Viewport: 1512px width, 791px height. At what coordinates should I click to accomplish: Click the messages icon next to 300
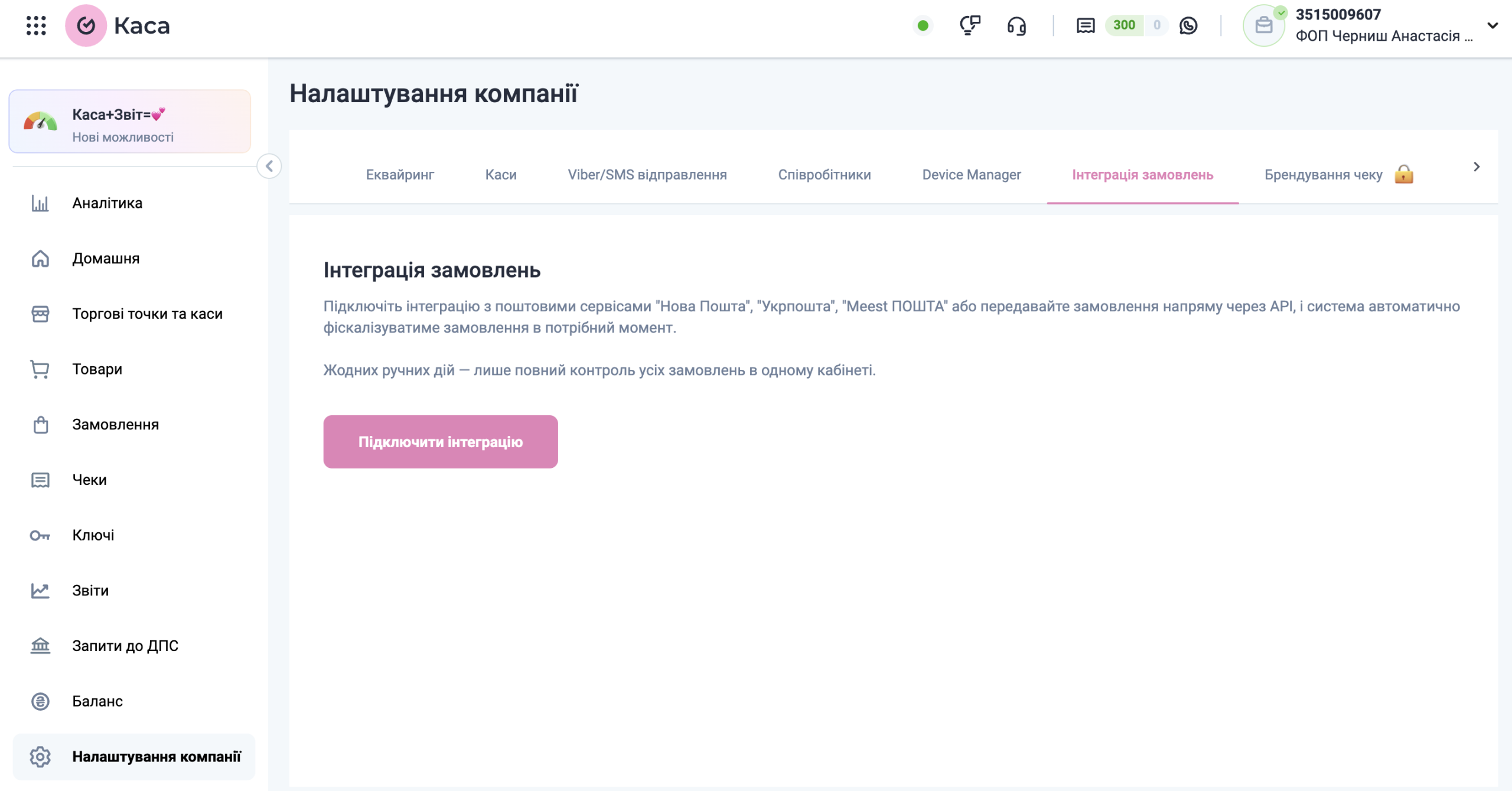1085,25
